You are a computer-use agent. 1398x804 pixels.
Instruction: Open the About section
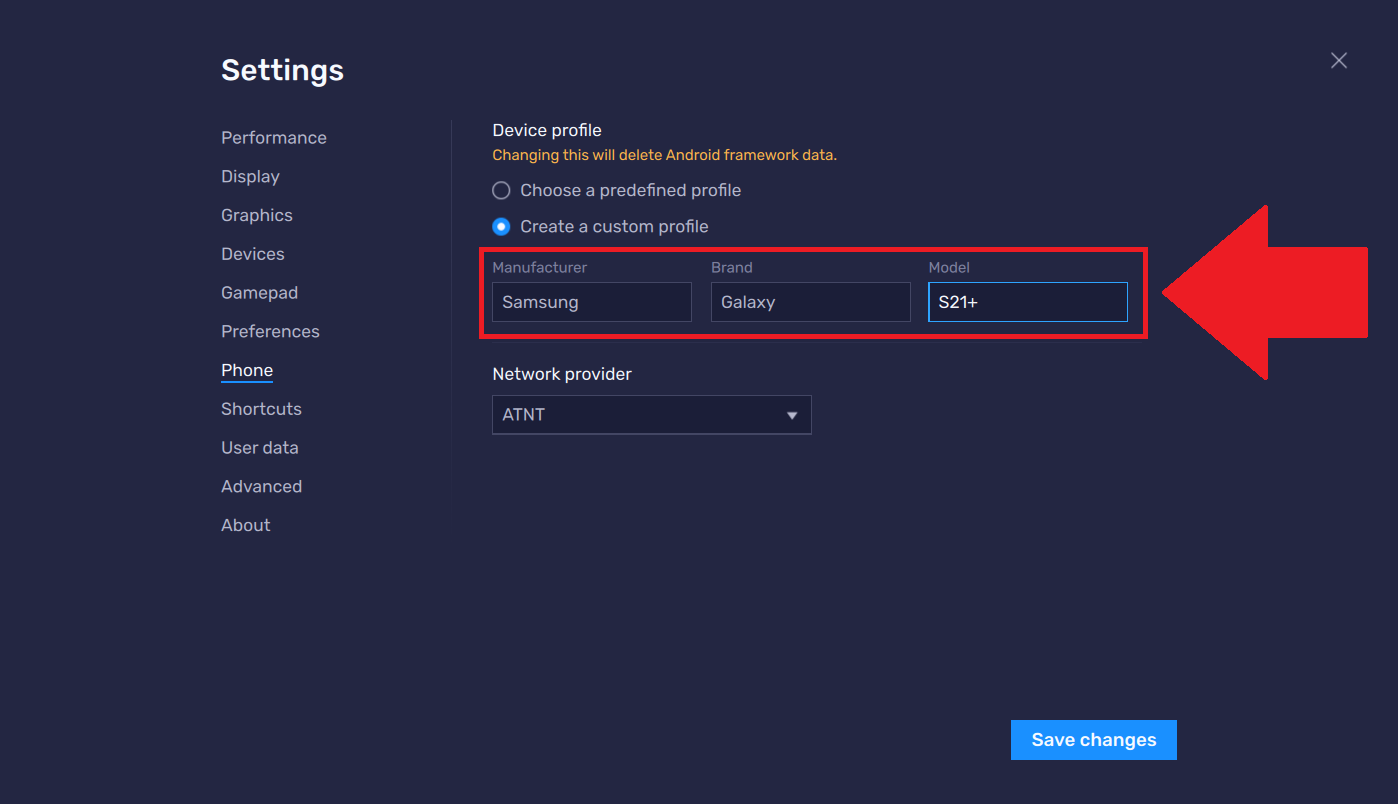click(245, 524)
